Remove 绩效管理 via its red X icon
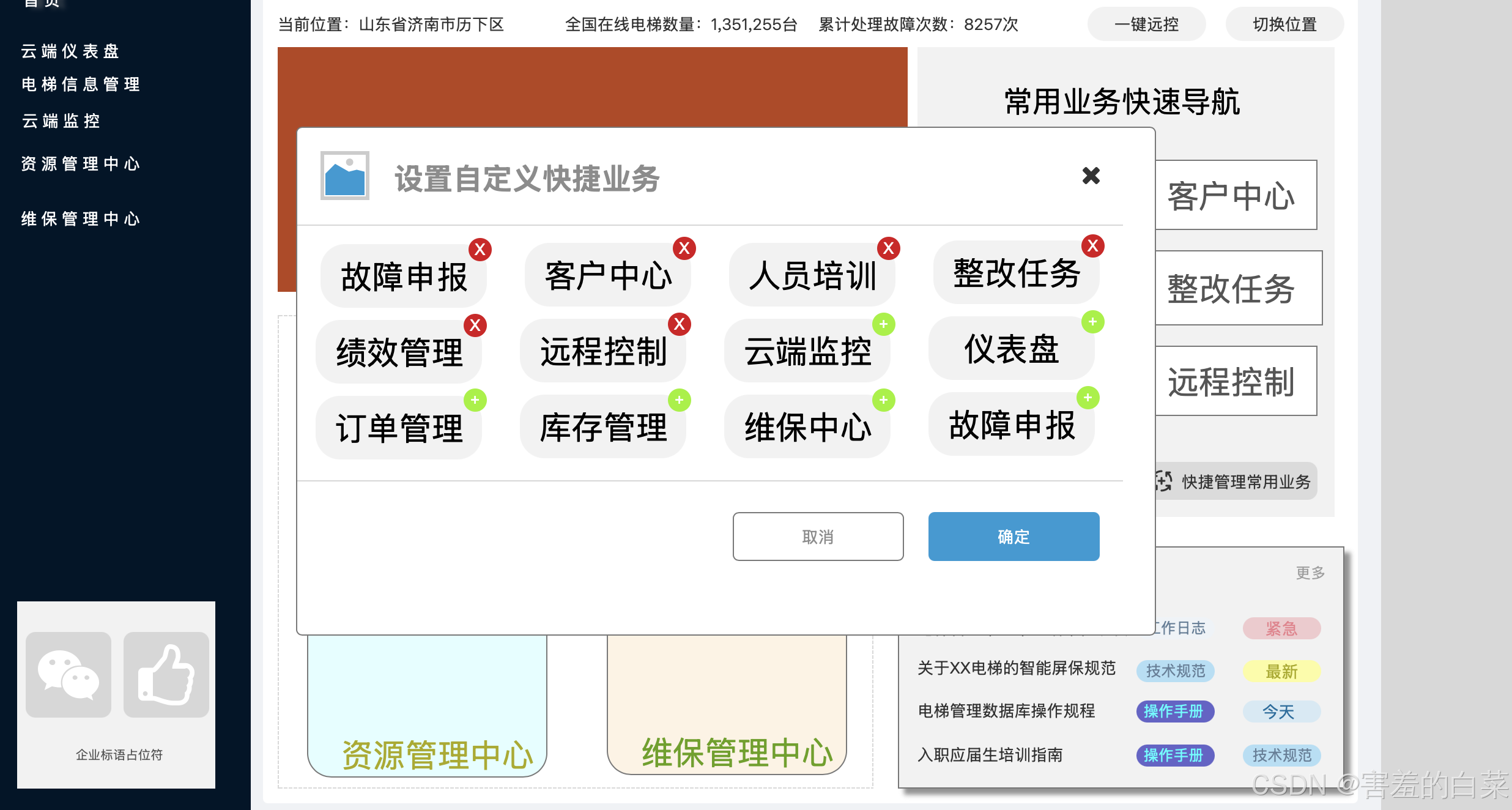The width and height of the screenshot is (1512, 810). point(475,325)
